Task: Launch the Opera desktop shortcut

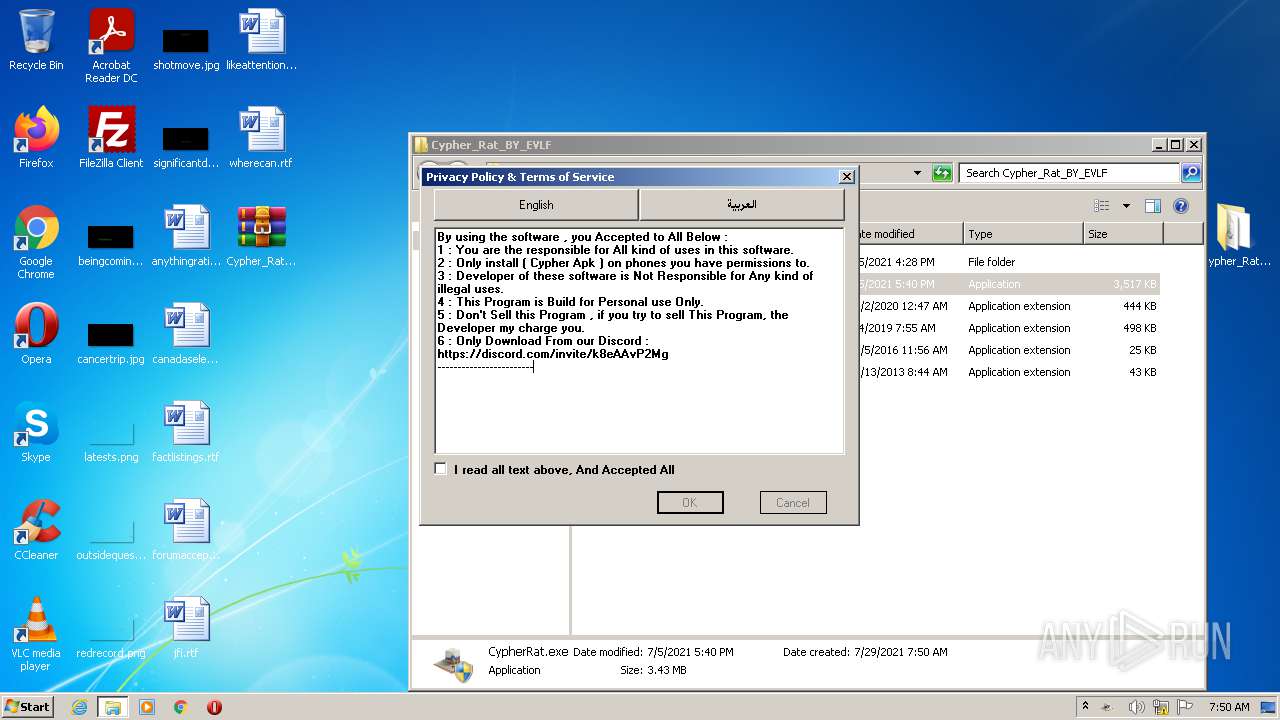Action: (x=36, y=334)
